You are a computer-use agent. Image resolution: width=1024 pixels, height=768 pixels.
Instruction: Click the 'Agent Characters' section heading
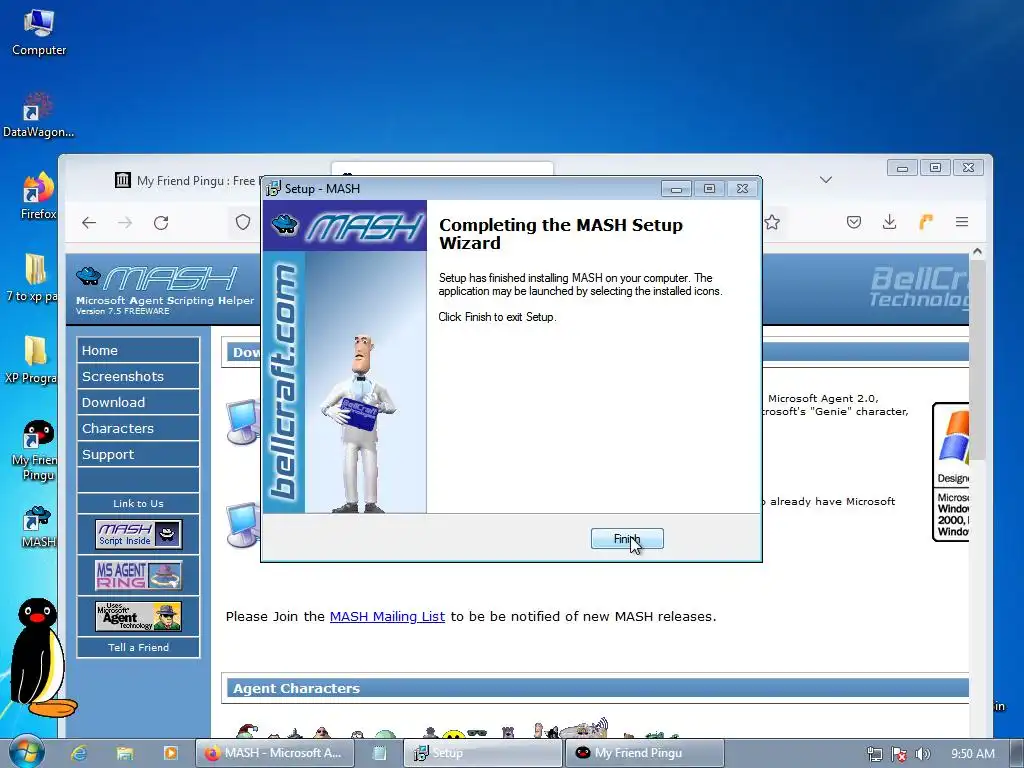(296, 688)
